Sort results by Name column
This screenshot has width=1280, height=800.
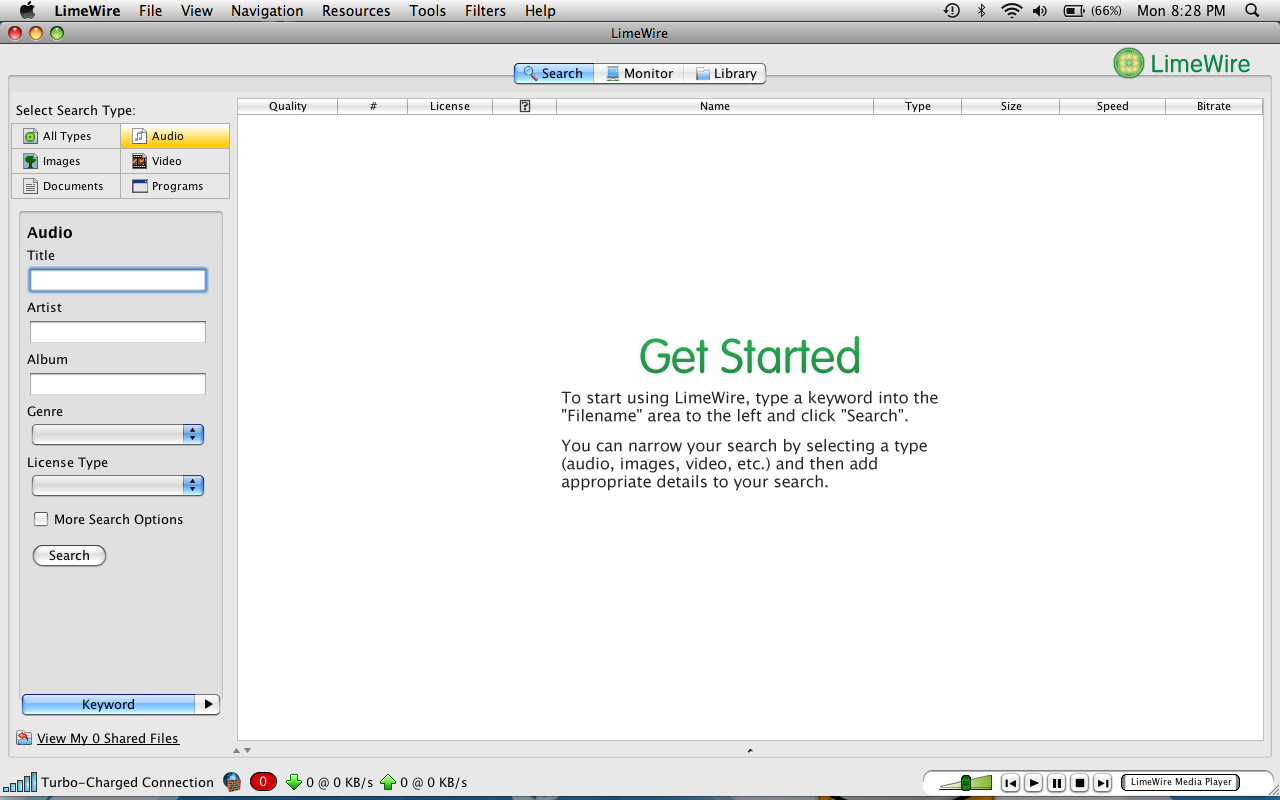pos(715,106)
